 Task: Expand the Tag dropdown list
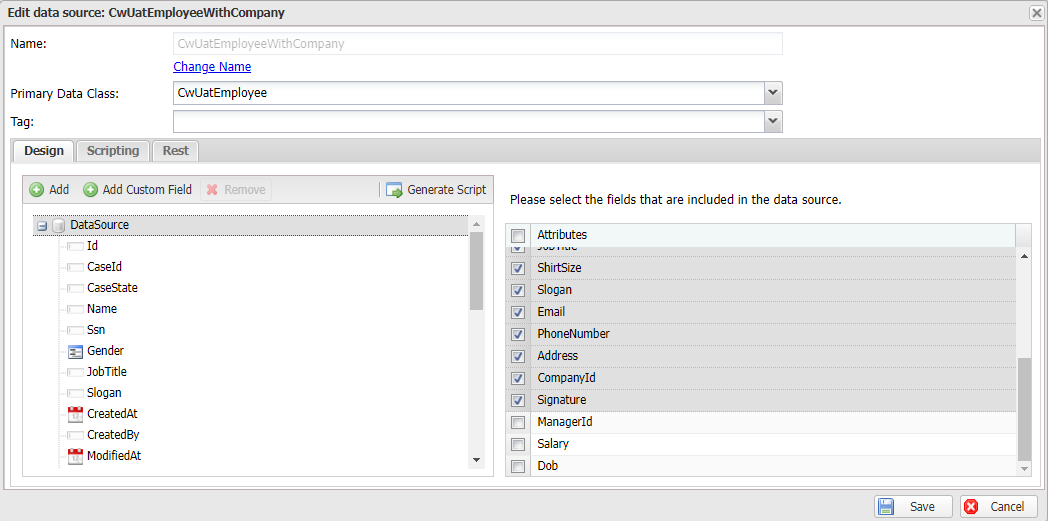pos(772,121)
